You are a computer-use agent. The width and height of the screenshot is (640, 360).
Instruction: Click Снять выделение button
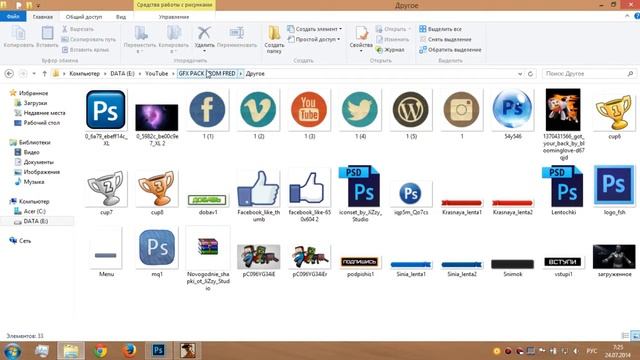click(x=445, y=39)
